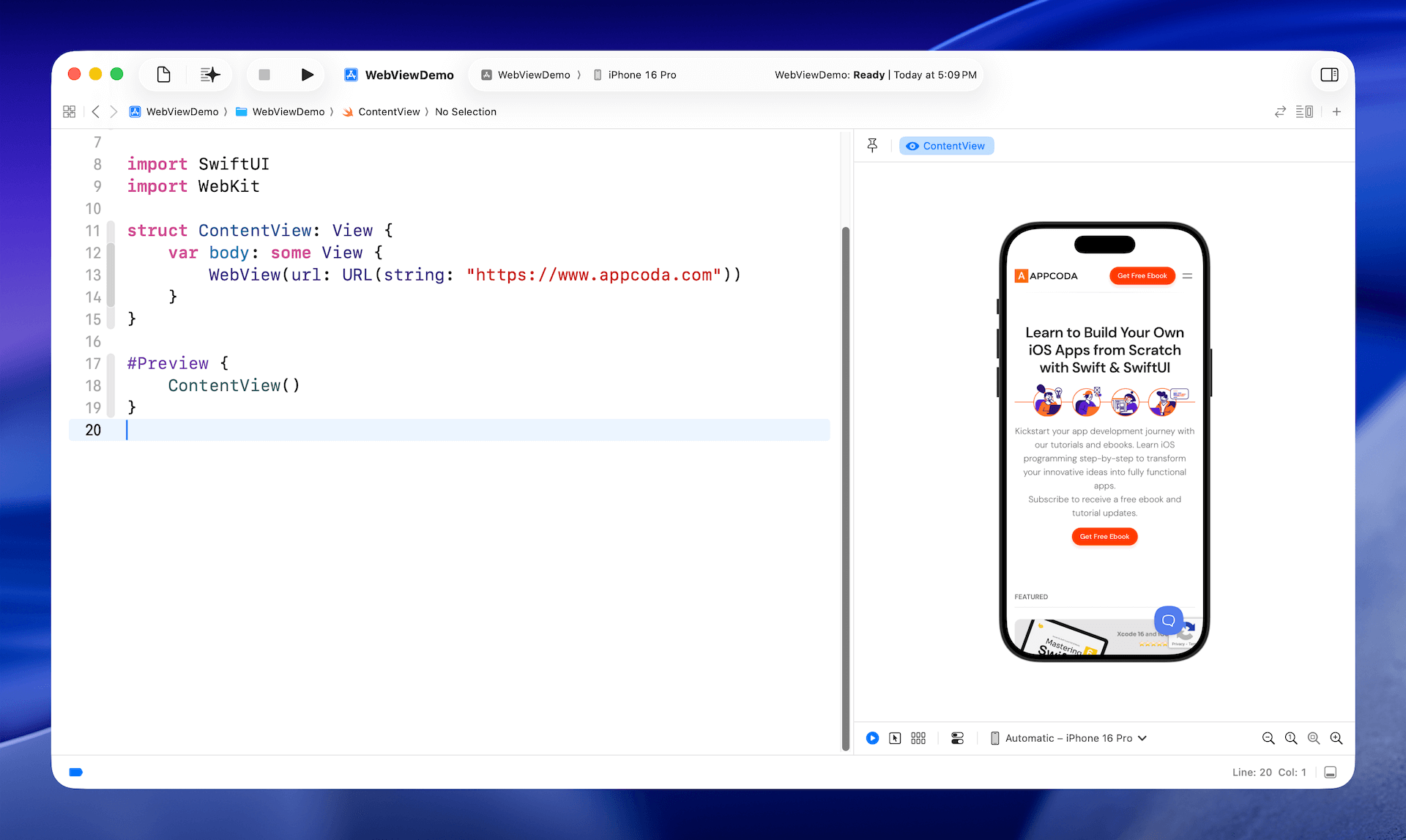Click the orange Get Free Ebook button in preview
The width and height of the screenshot is (1406, 840).
point(1104,536)
